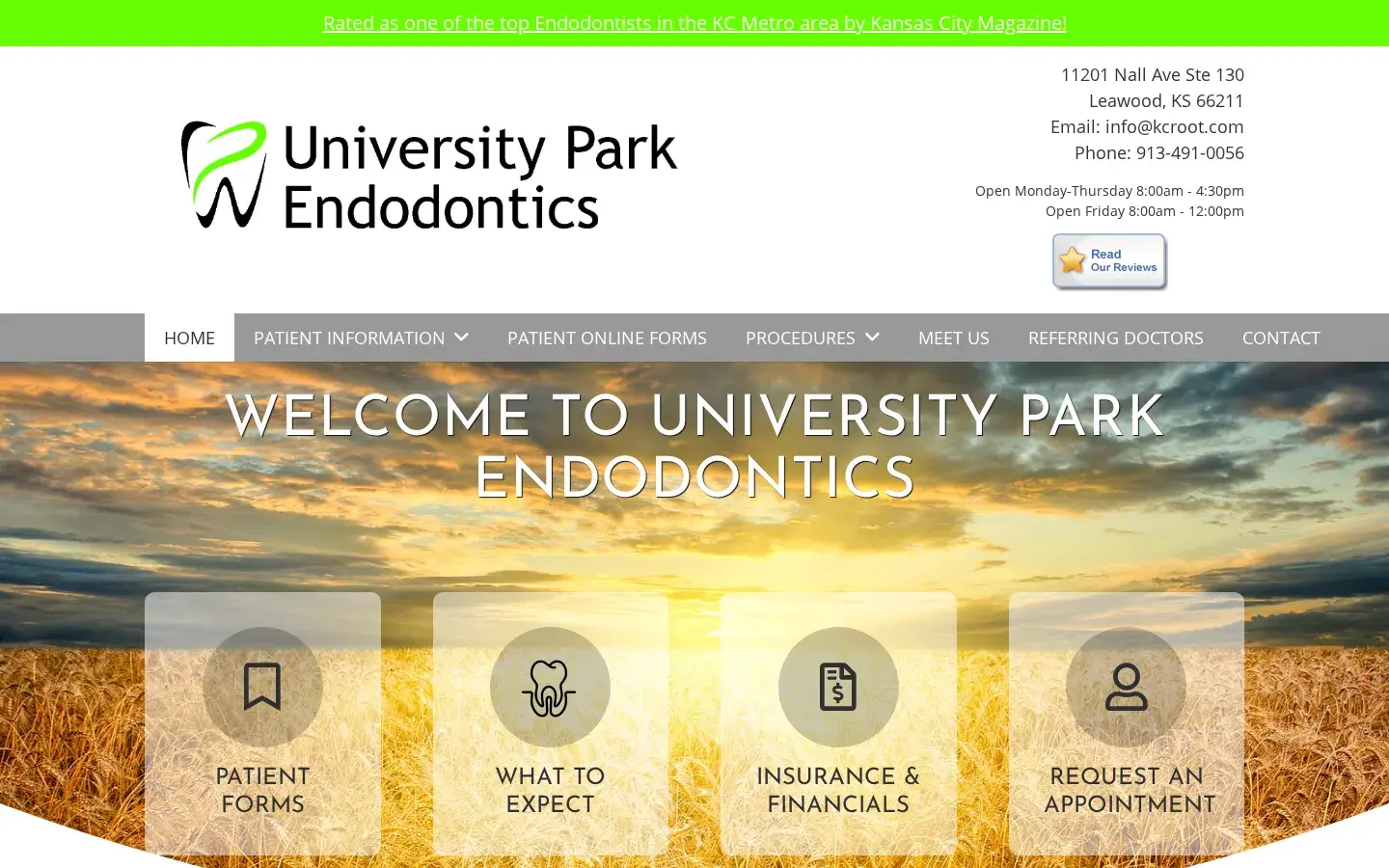Viewport: 1389px width, 868px height.
Task: Click the Open Friday 8:00am - 12:00pm text
Action: pos(1145,211)
